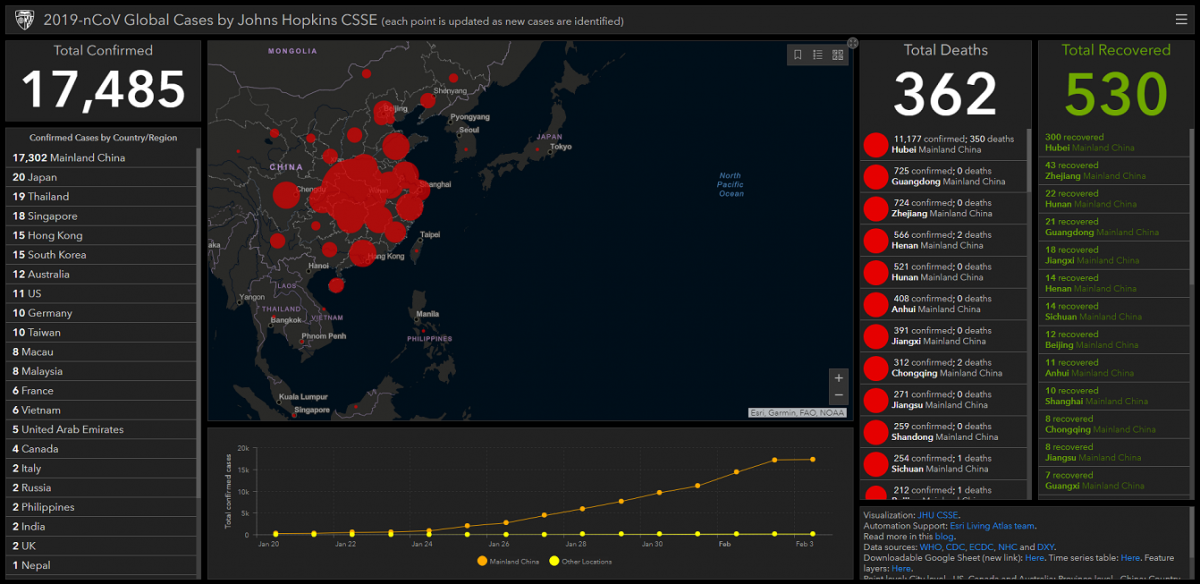Click the last Mainland China point, Feb 3
This screenshot has height=584, width=1200.
tap(812, 460)
